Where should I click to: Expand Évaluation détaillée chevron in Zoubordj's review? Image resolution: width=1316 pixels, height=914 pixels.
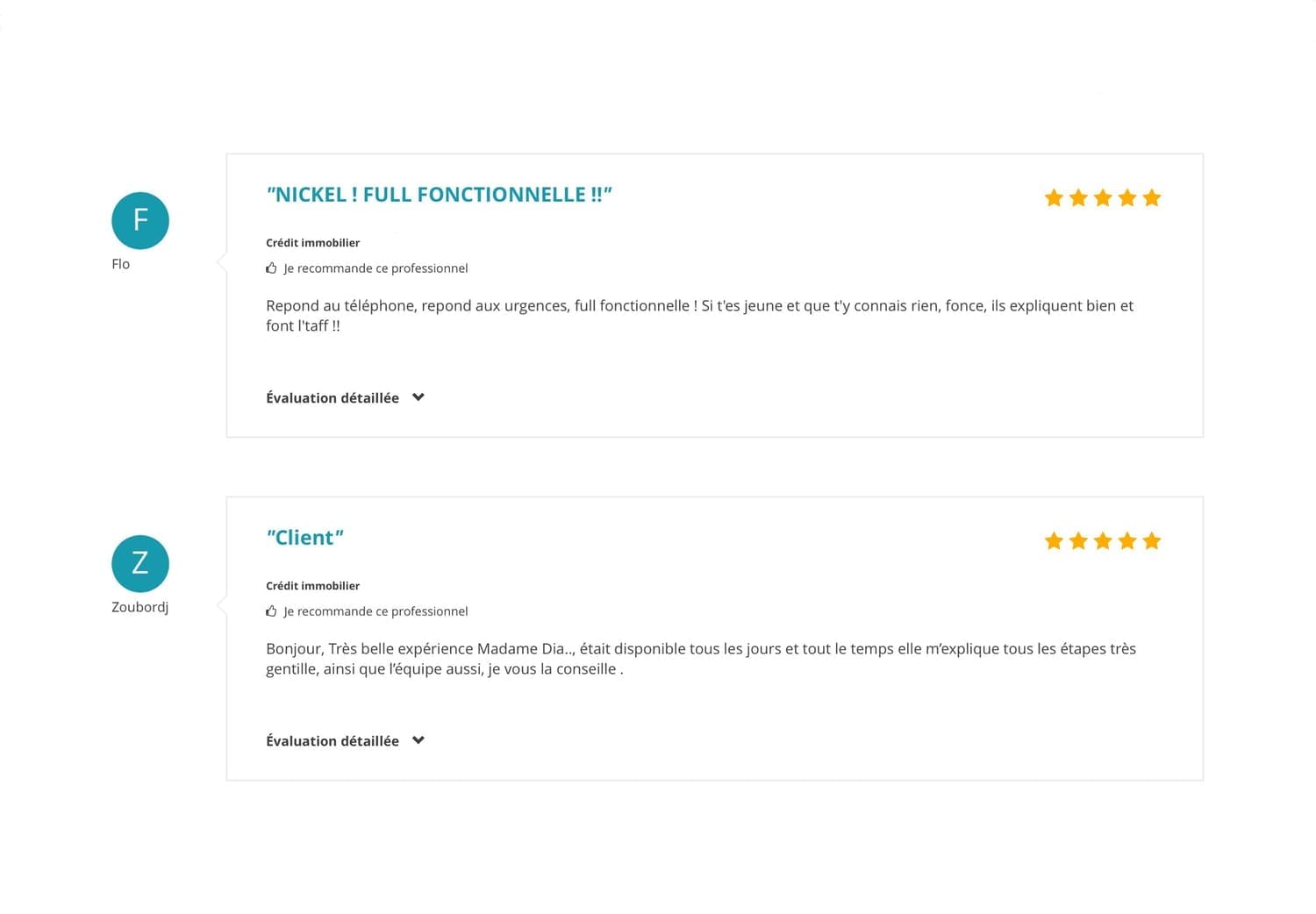click(418, 740)
